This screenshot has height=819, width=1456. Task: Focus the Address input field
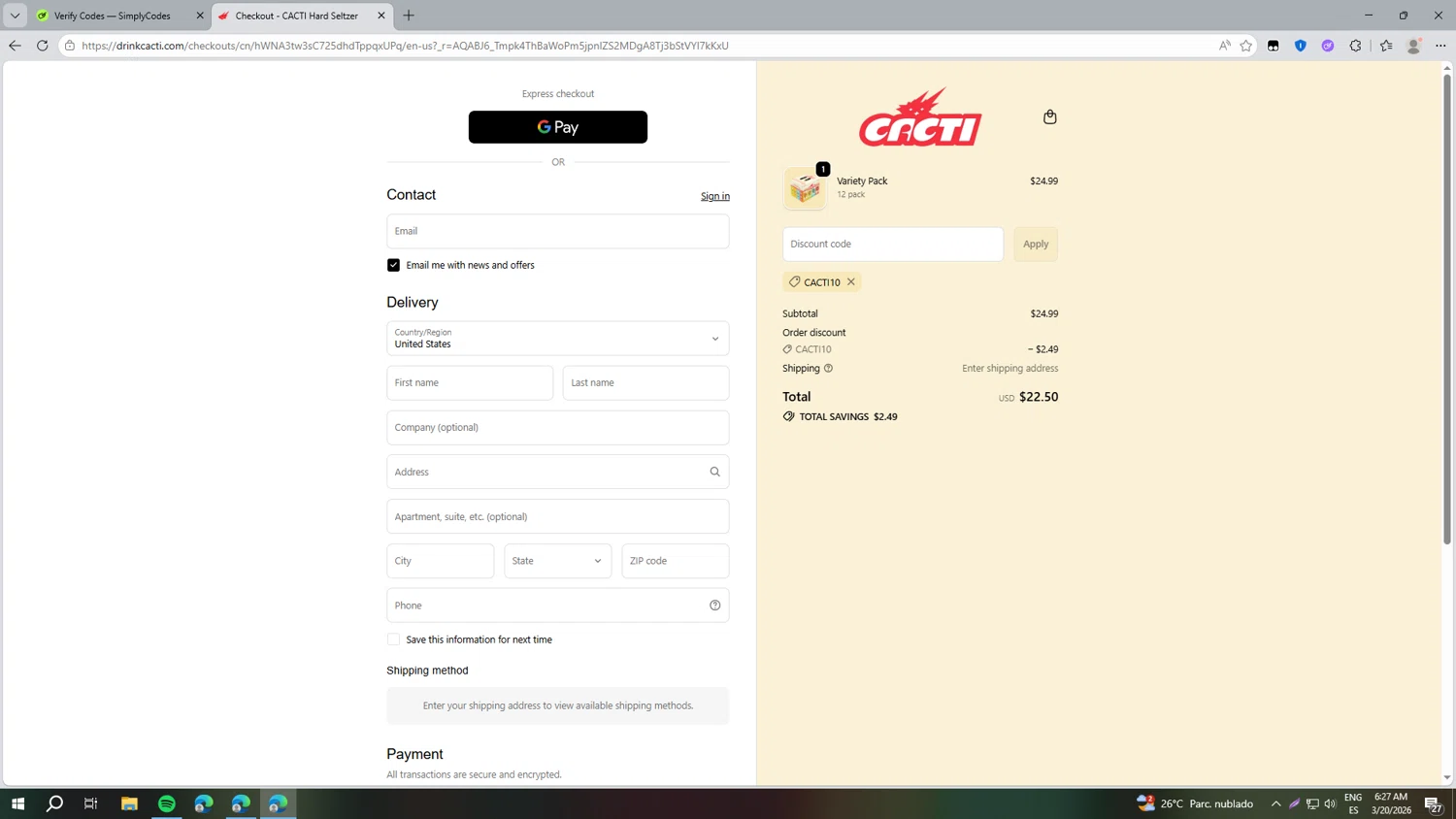(558, 472)
